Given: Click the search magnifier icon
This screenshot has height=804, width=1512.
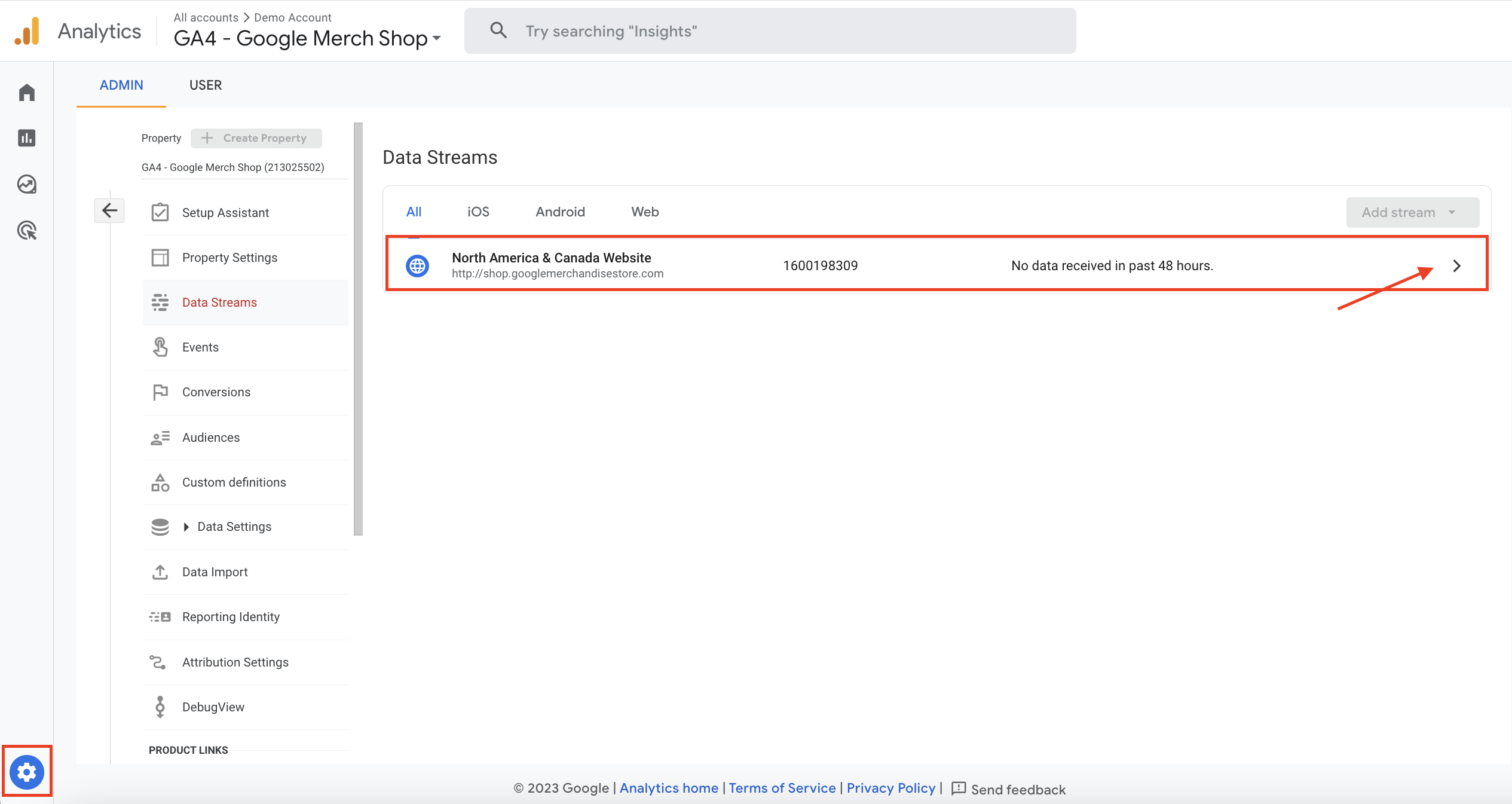Looking at the screenshot, I should (x=498, y=30).
